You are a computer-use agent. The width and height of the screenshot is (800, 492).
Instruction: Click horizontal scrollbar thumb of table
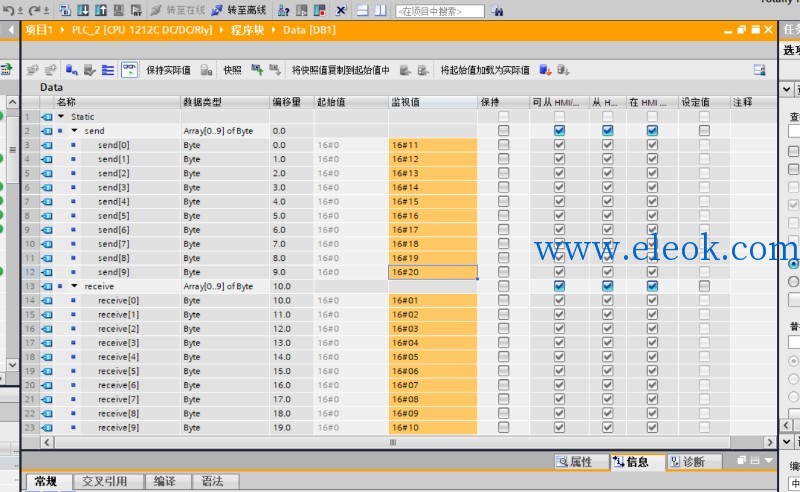tap(393, 442)
